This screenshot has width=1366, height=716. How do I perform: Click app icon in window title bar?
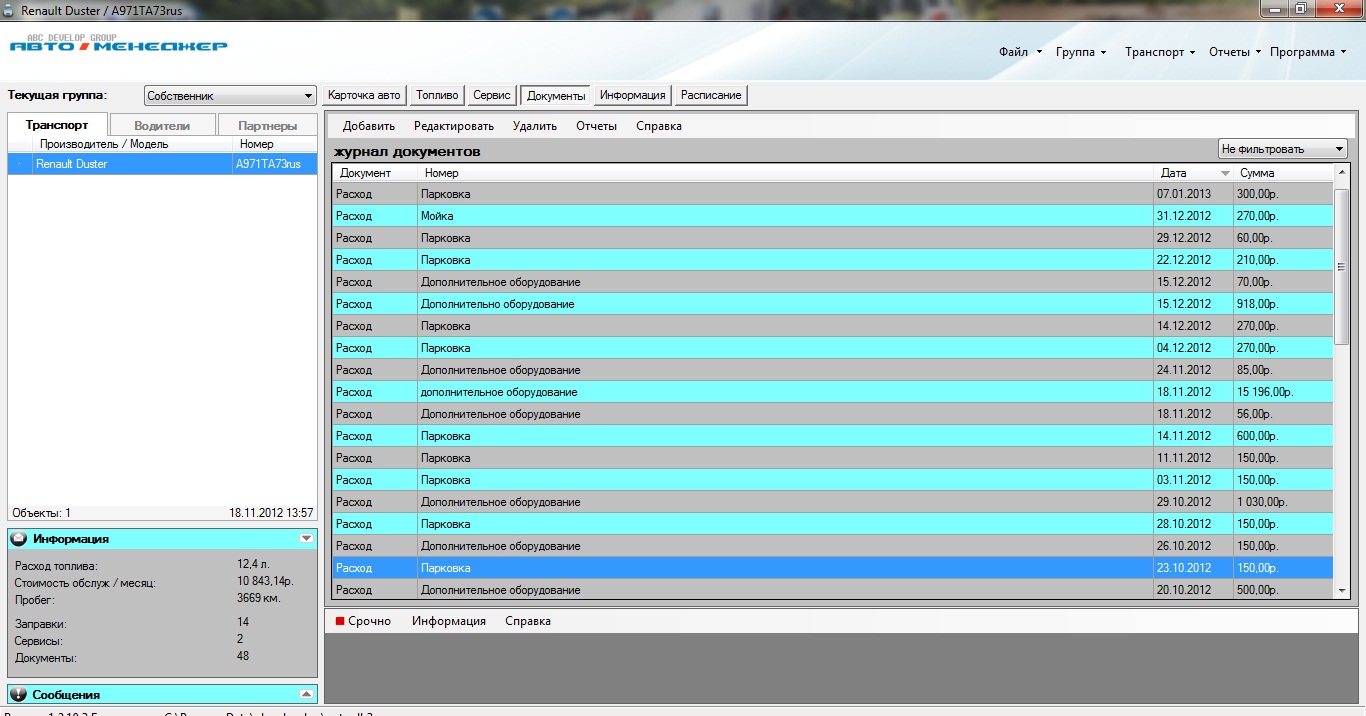[9, 9]
